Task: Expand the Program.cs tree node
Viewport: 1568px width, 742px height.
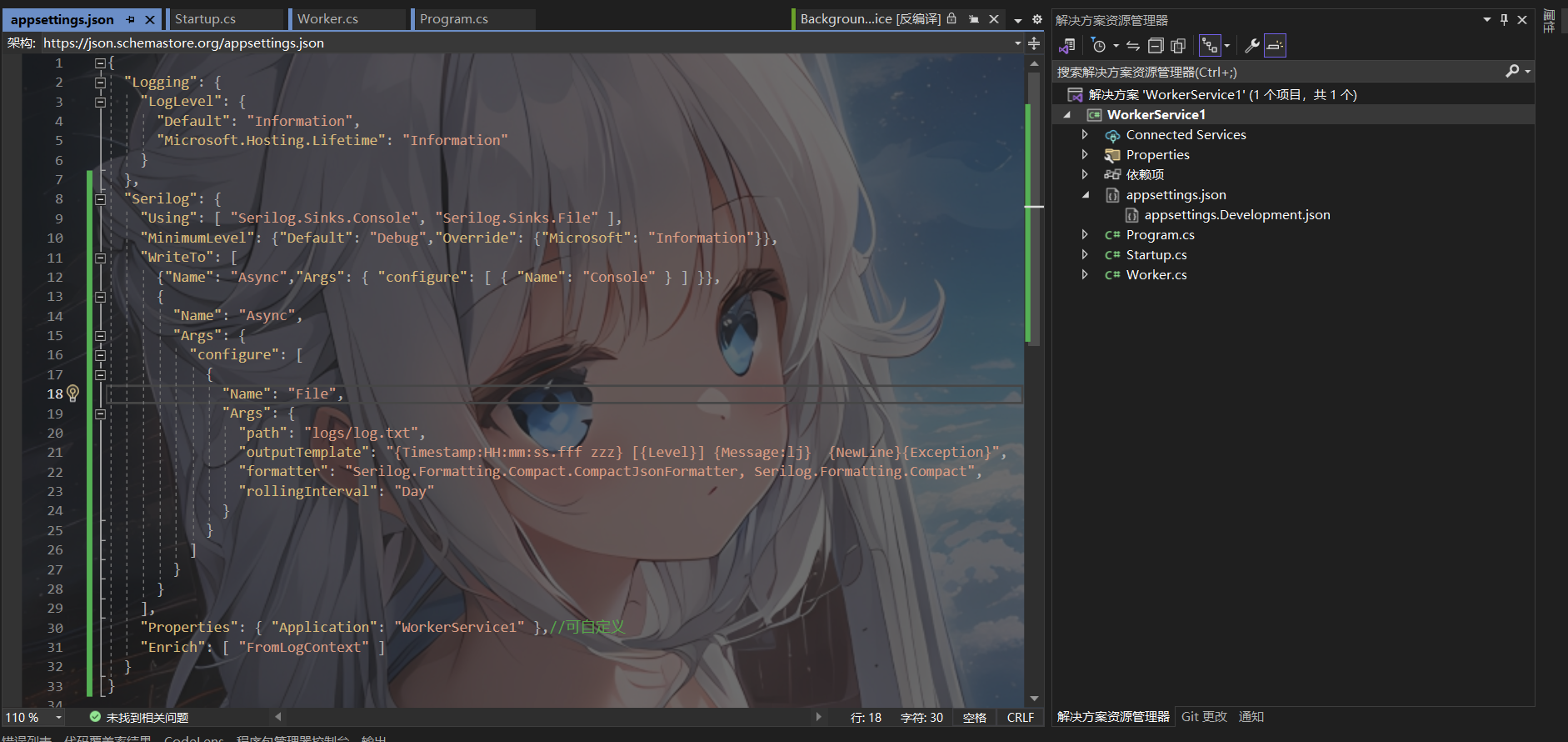Action: (1085, 234)
